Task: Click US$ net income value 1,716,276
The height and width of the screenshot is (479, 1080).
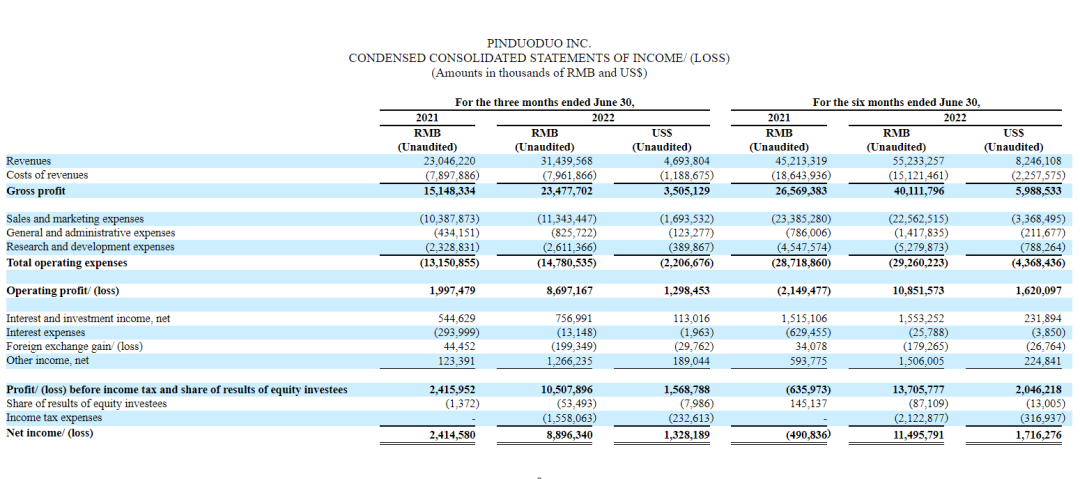Action: 1039,435
